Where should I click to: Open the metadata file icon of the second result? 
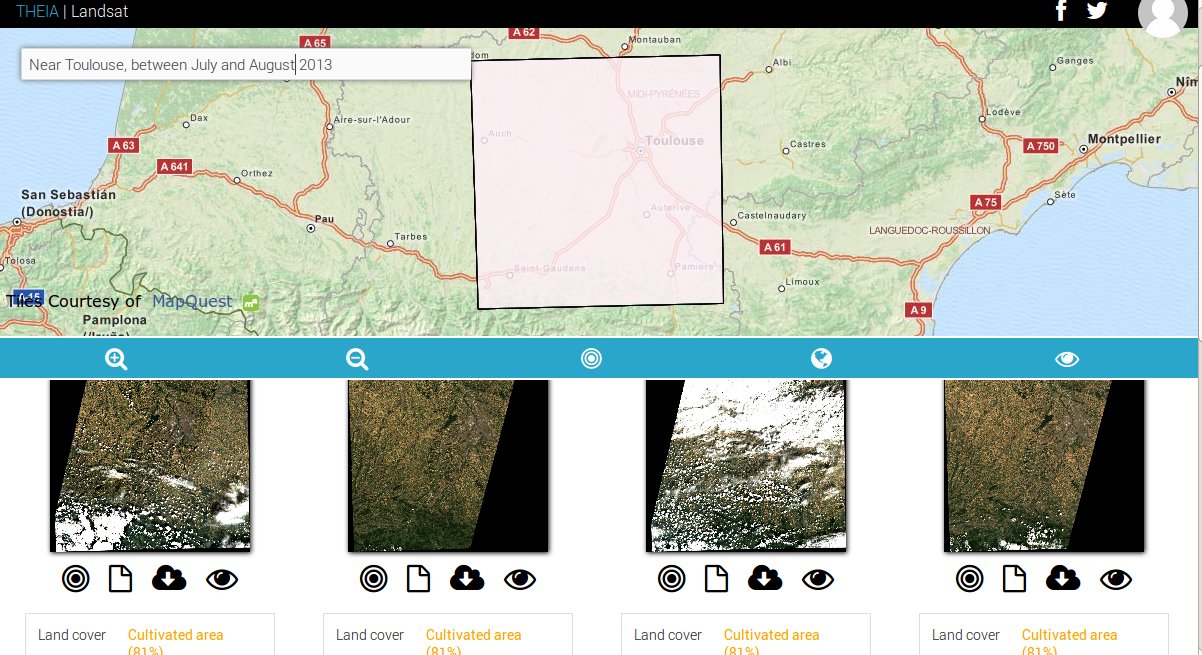pos(418,578)
